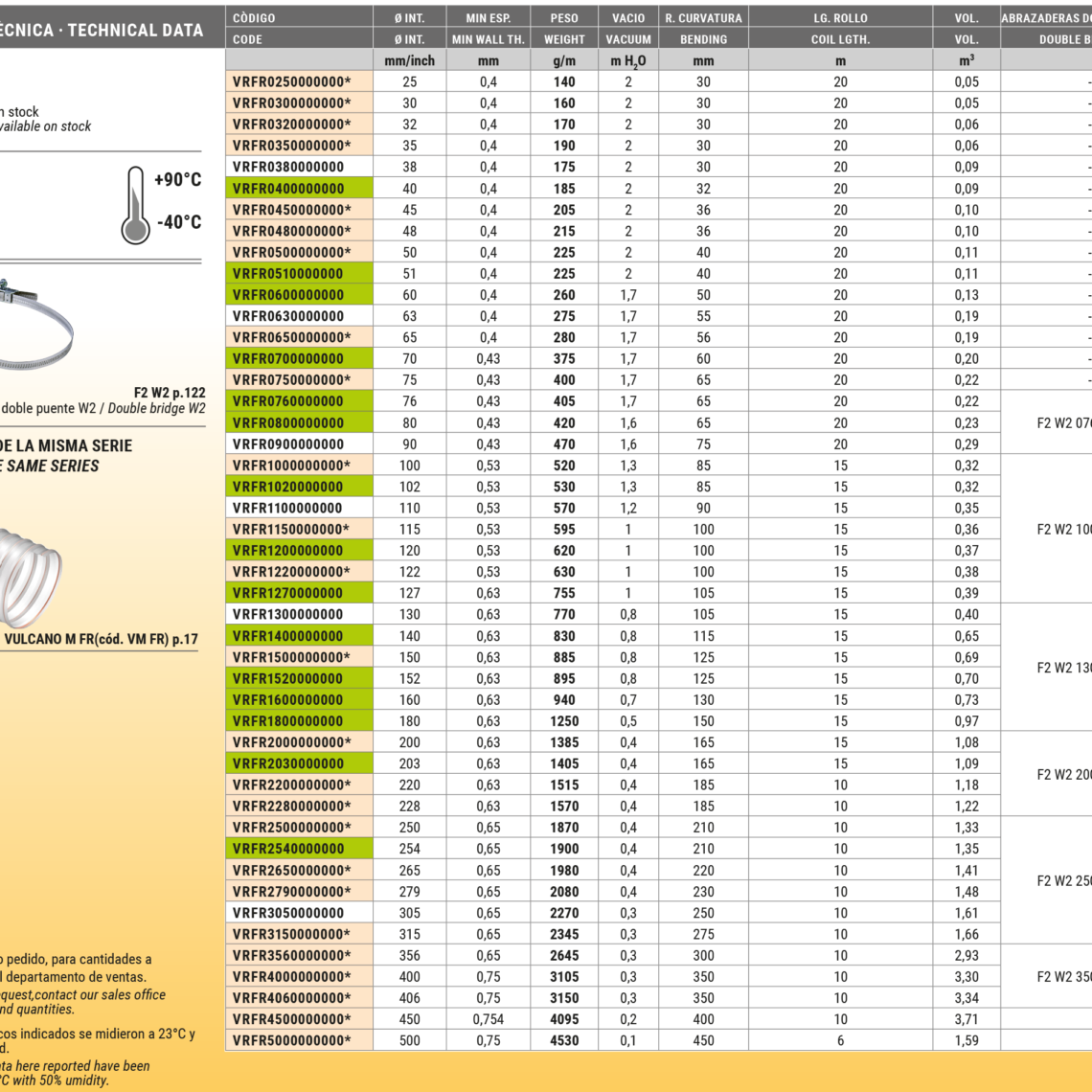
Task: Select the CÒDIGO column header
Action: tap(254, 18)
